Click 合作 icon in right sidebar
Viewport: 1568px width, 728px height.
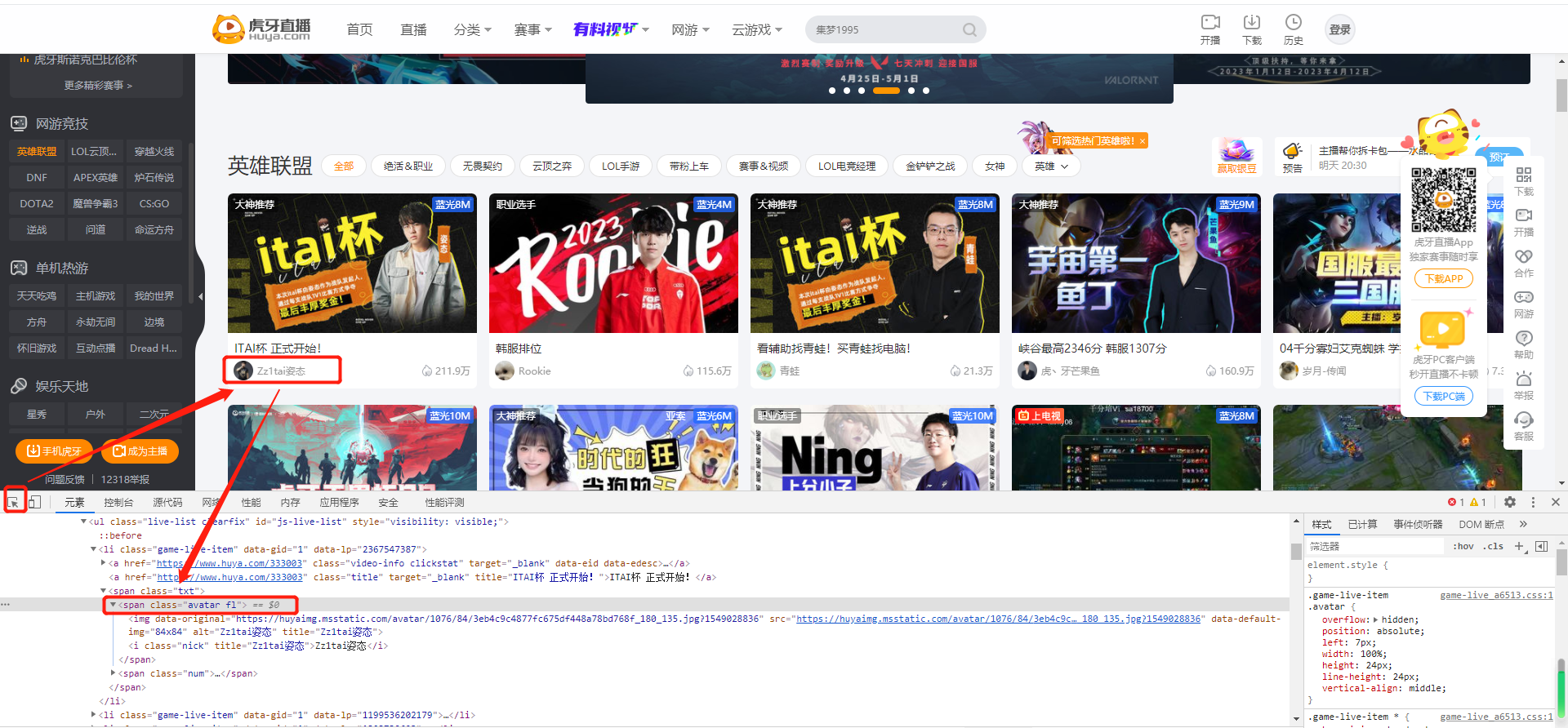[x=1524, y=256]
